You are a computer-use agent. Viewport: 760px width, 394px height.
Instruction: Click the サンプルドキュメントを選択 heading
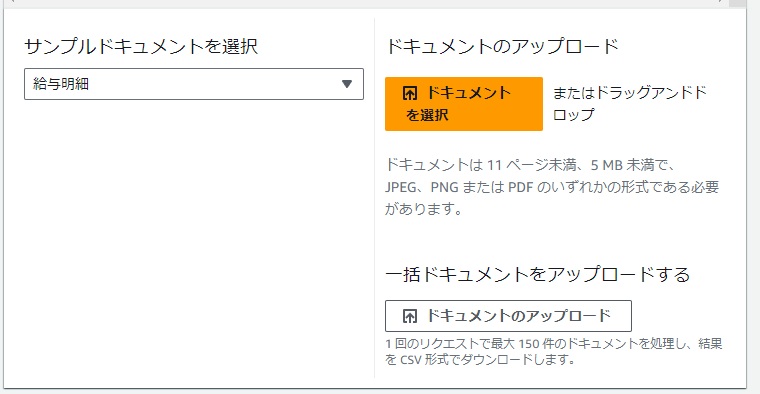141,47
